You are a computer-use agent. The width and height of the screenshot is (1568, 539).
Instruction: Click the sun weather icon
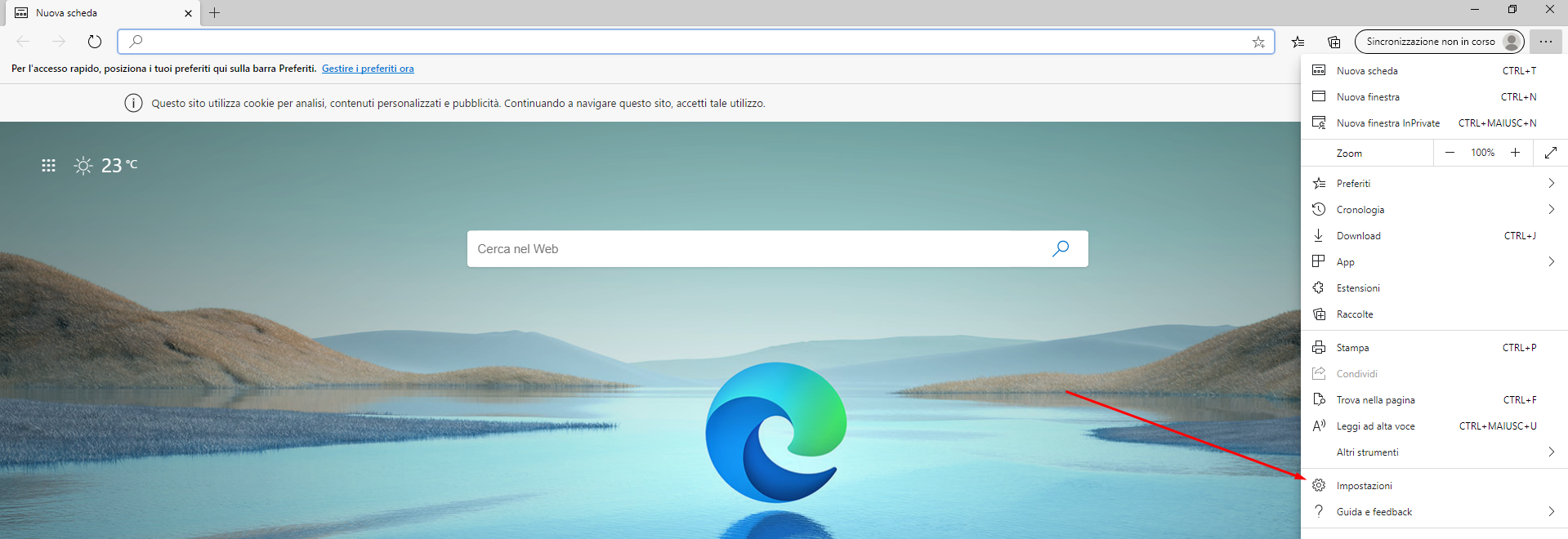[83, 166]
